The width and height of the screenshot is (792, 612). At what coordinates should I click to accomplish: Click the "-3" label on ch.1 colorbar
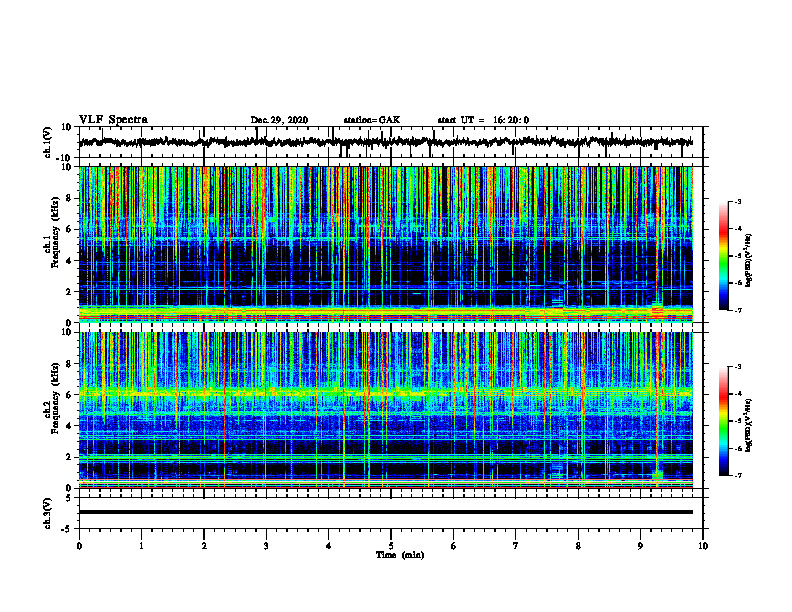[x=737, y=201]
